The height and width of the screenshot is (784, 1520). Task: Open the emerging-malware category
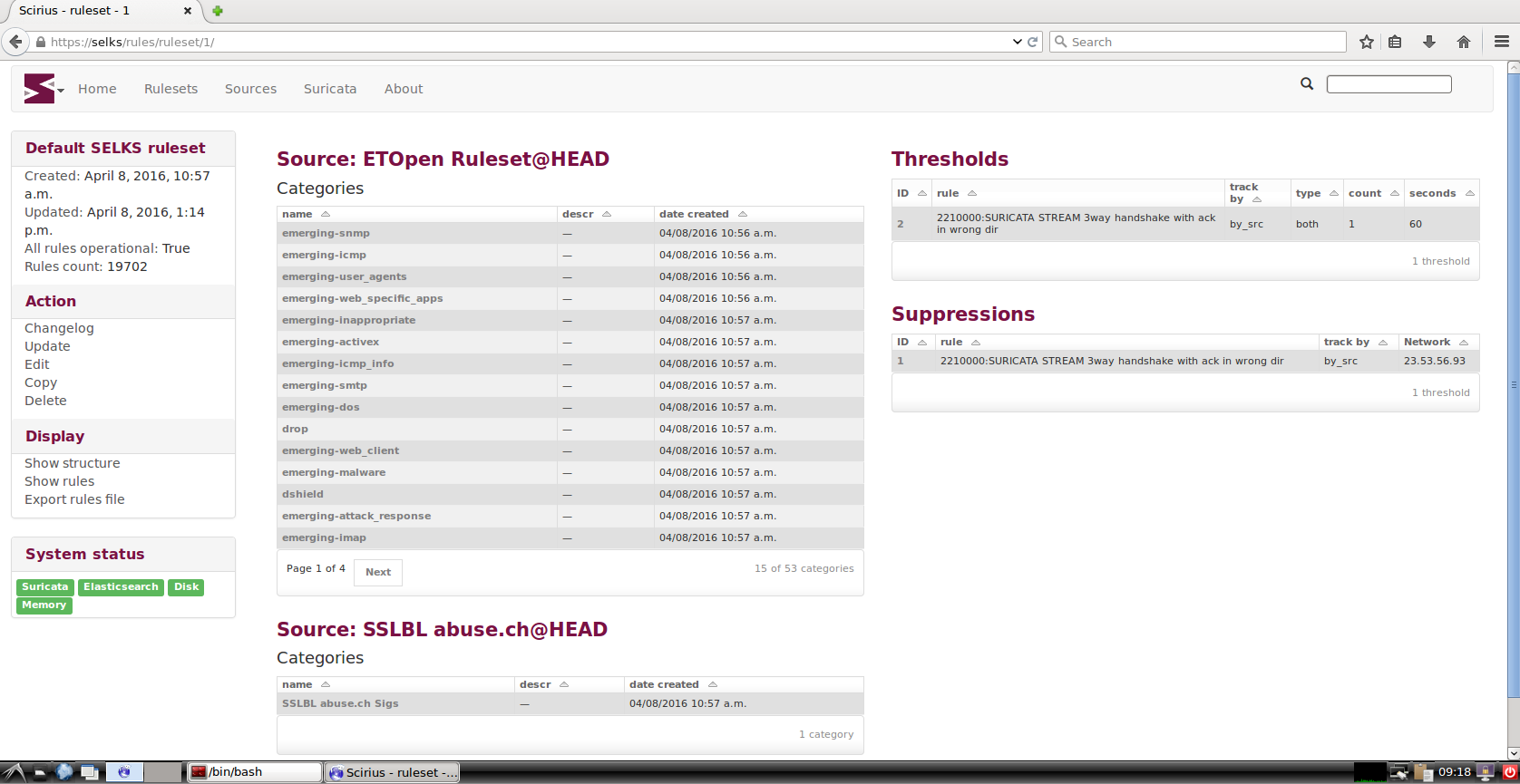tap(334, 472)
